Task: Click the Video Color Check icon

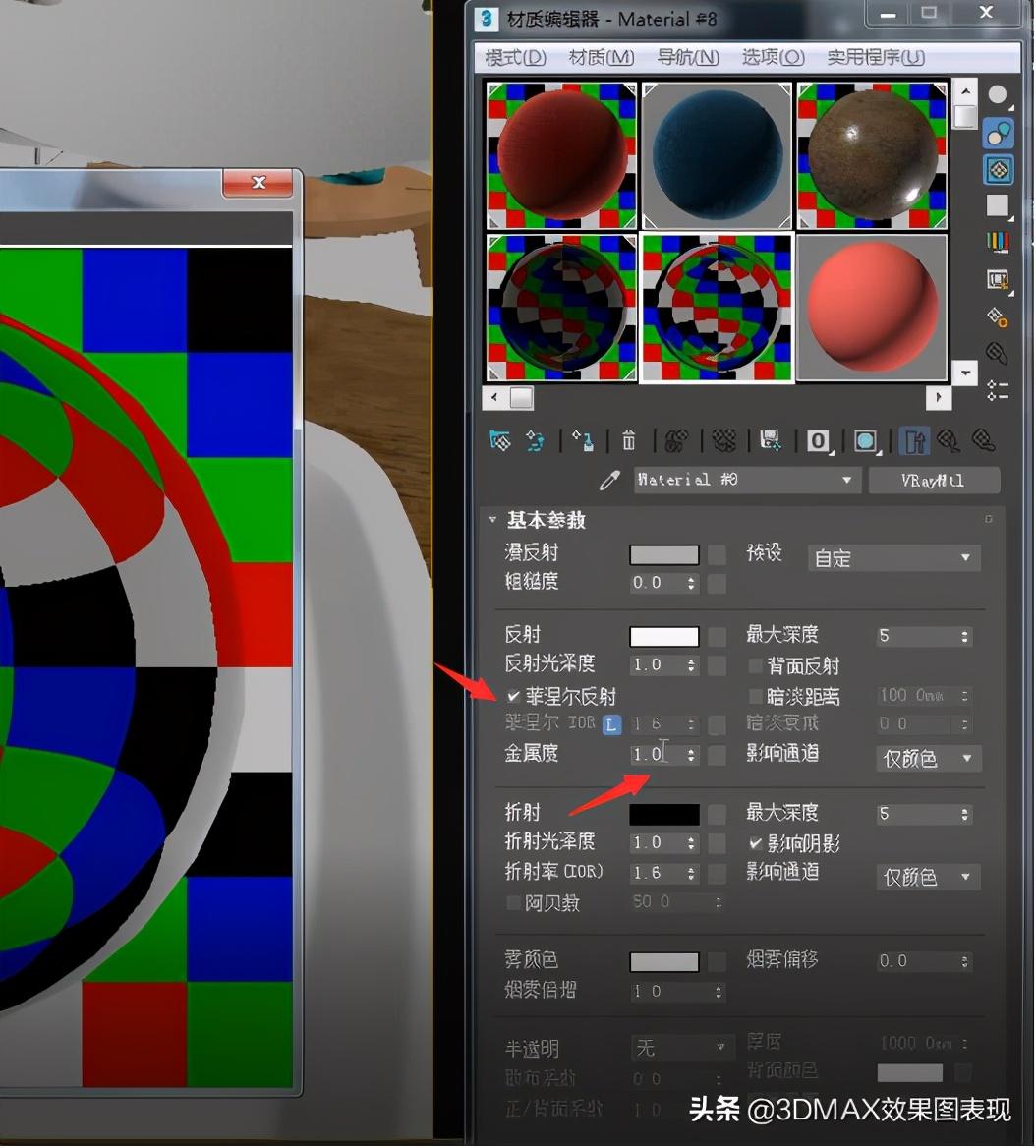Action: (x=998, y=242)
